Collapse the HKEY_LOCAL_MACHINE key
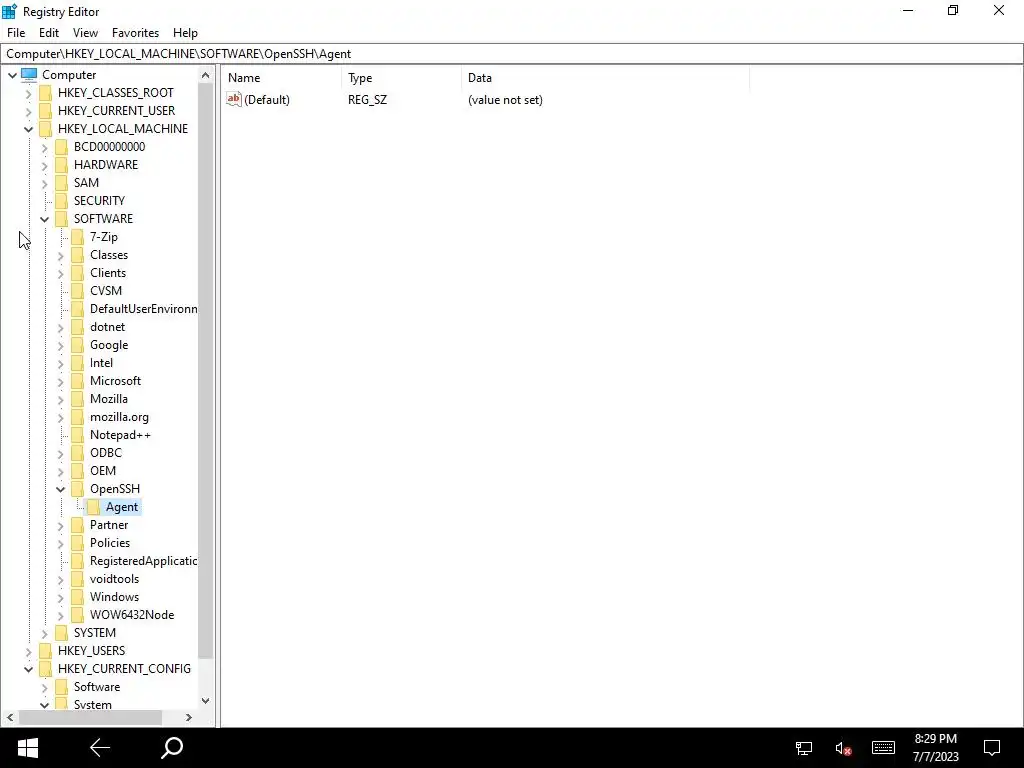 pos(28,129)
